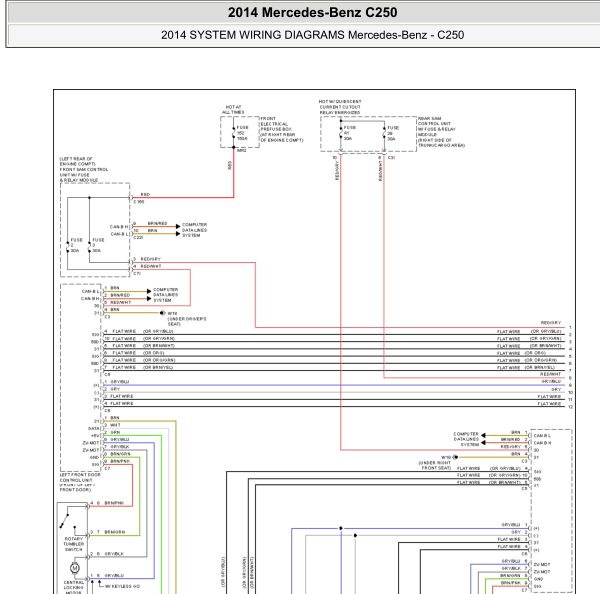This screenshot has height=594, width=600.
Task: Click the vertical "(OR GRY/BLU)" label at bottom
Action: click(x=223, y=573)
